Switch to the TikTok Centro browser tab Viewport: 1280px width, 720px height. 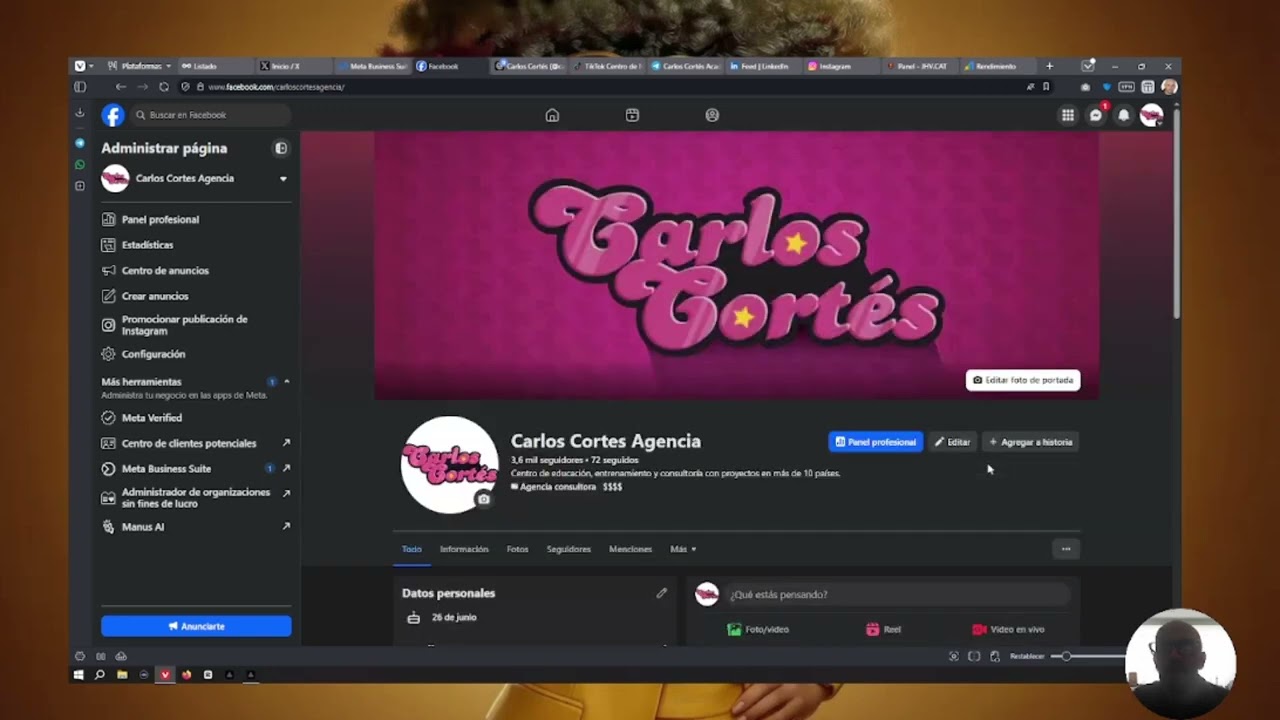[x=607, y=66]
